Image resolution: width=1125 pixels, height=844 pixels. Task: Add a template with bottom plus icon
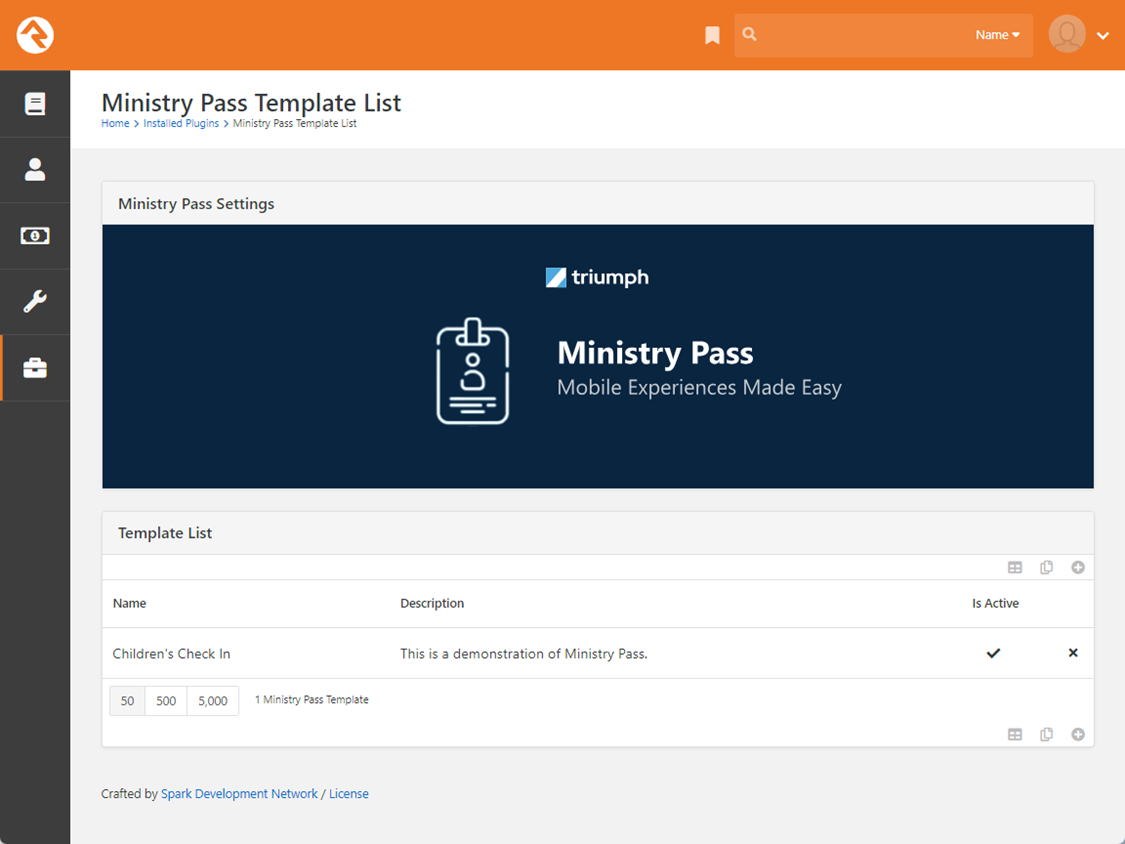pos(1078,734)
